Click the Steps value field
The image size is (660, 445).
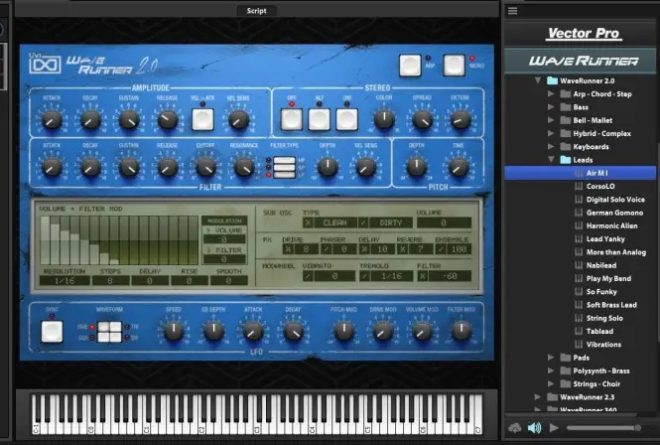pos(110,280)
